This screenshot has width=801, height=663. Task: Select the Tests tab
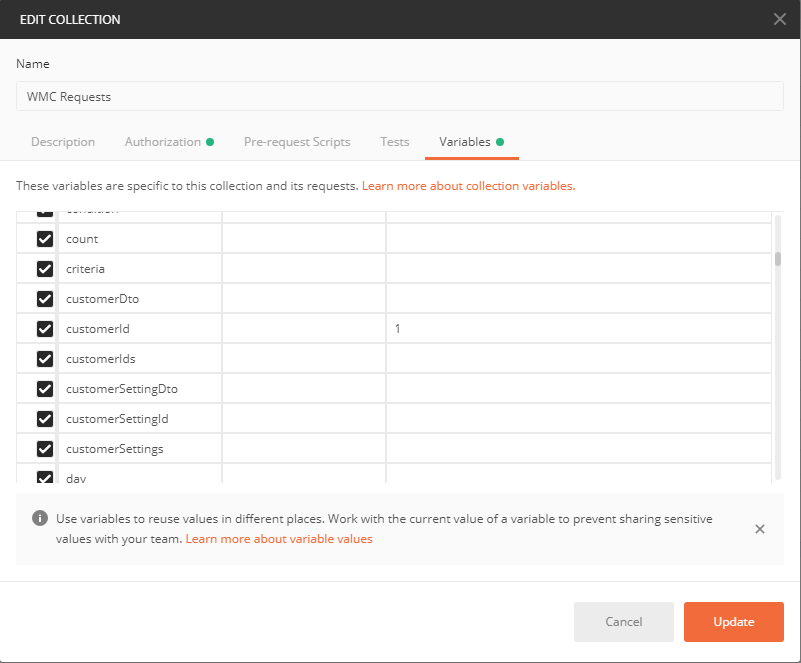click(395, 142)
